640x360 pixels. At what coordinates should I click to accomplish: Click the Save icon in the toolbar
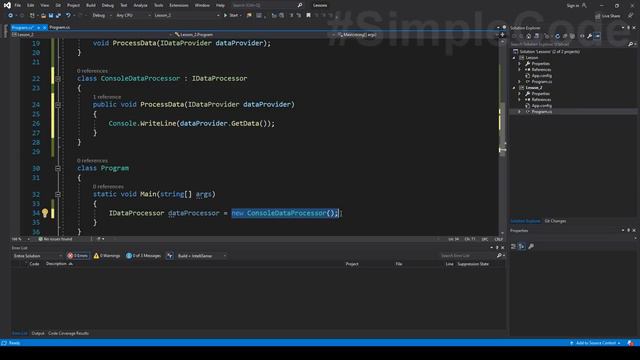(51, 15)
